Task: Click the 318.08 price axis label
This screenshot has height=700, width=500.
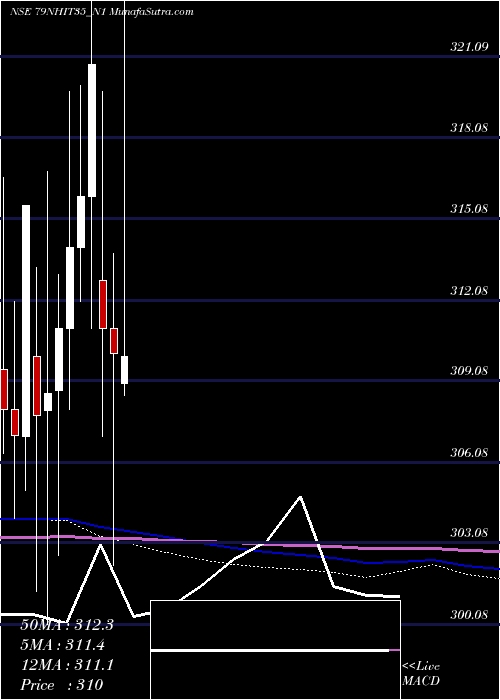Action: (x=469, y=128)
